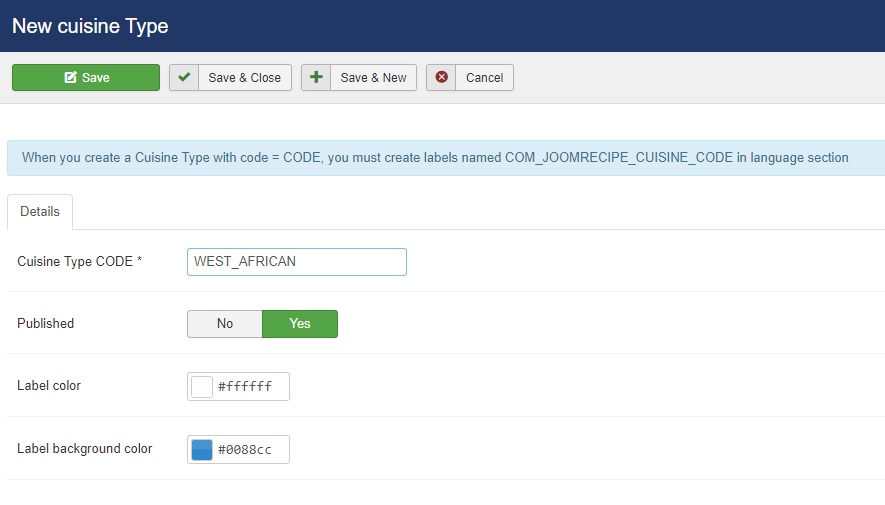Click the 'Published' field label

tap(46, 323)
